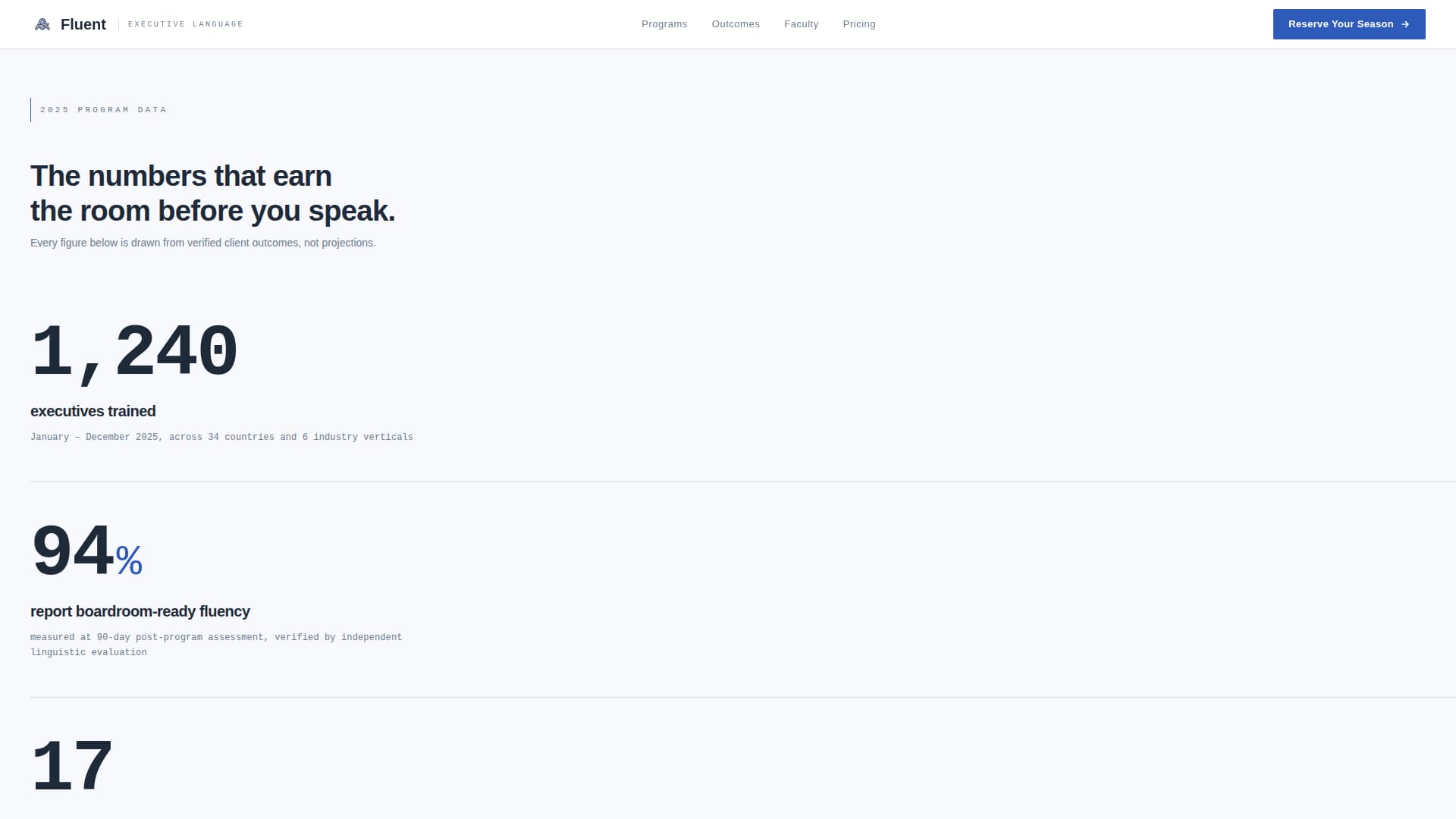Open the Programs nav item
This screenshot has width=1456, height=819.
pos(664,24)
